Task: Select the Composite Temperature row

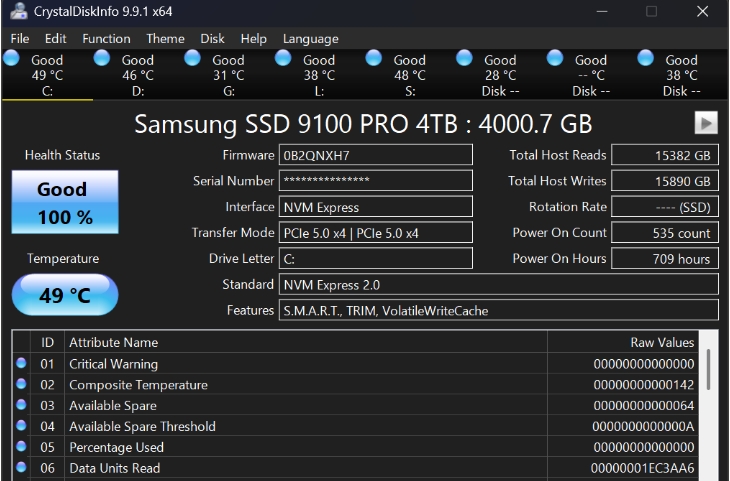Action: pos(355,385)
